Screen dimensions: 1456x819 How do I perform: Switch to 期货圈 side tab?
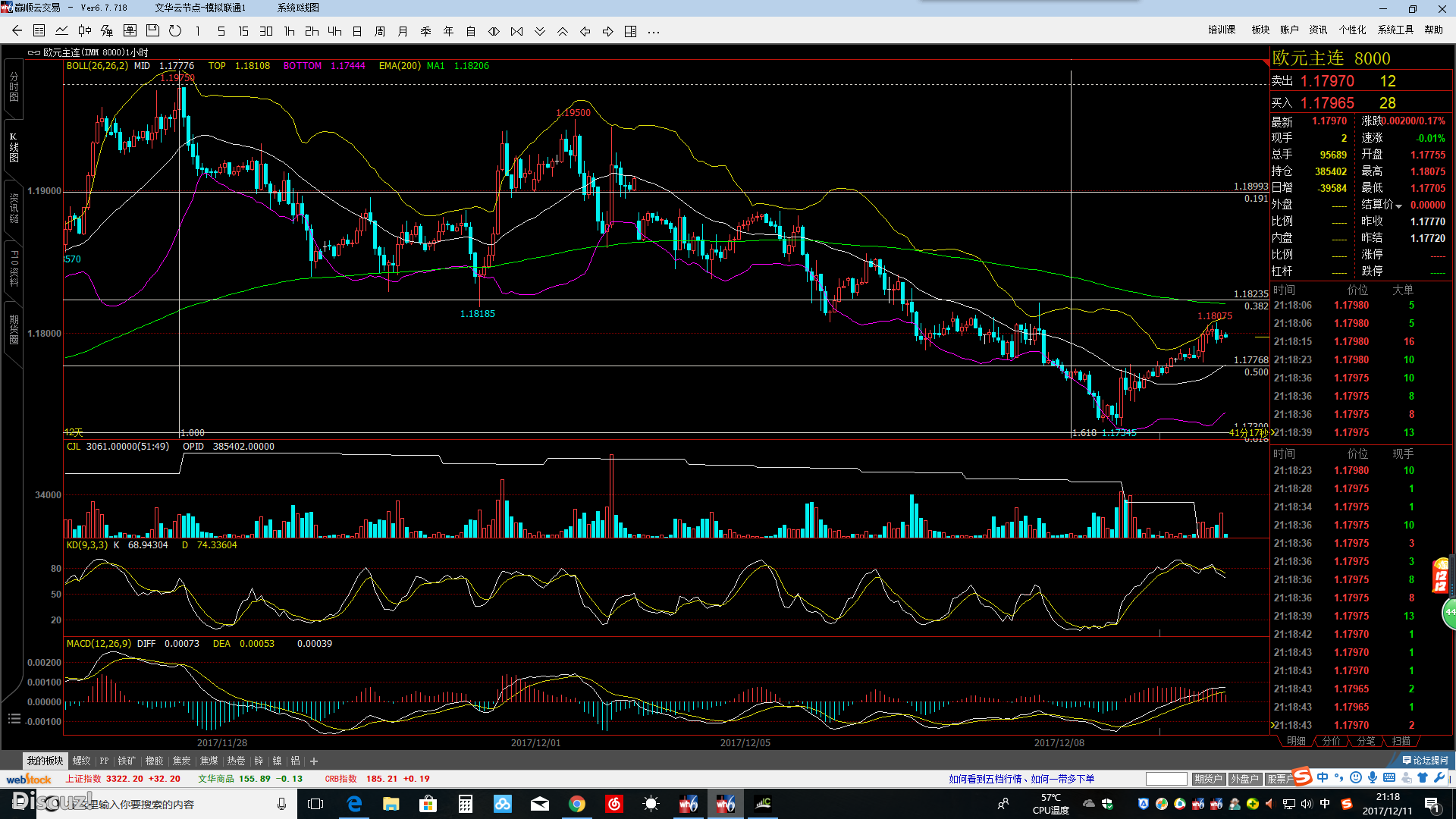(x=14, y=330)
